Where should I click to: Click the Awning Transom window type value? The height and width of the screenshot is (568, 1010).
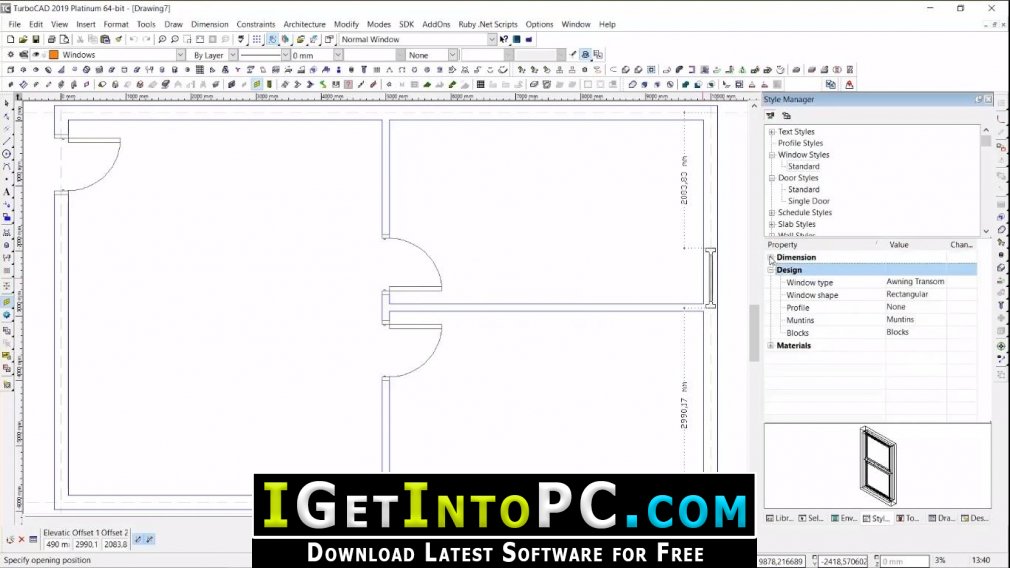point(915,281)
